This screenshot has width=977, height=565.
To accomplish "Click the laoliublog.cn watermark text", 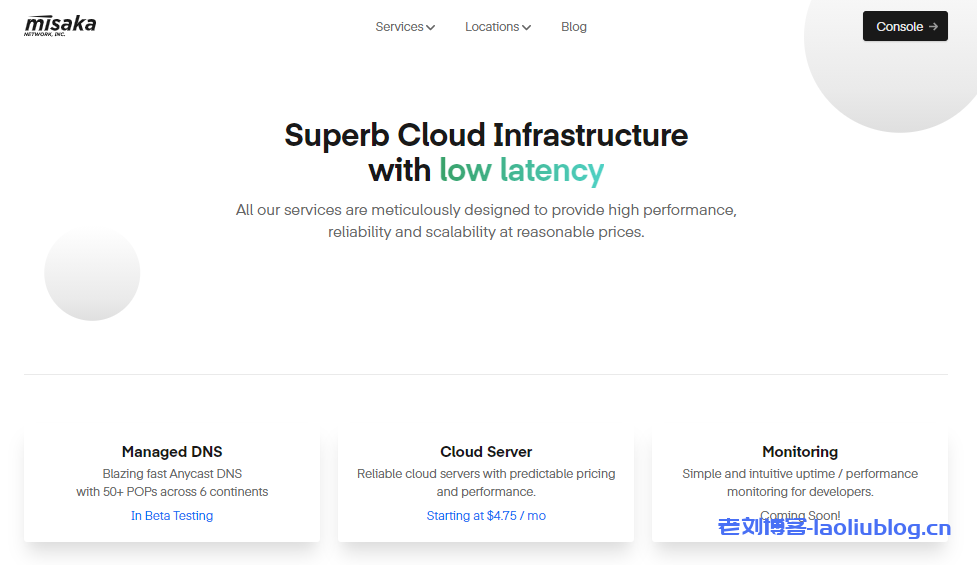I will [x=834, y=528].
